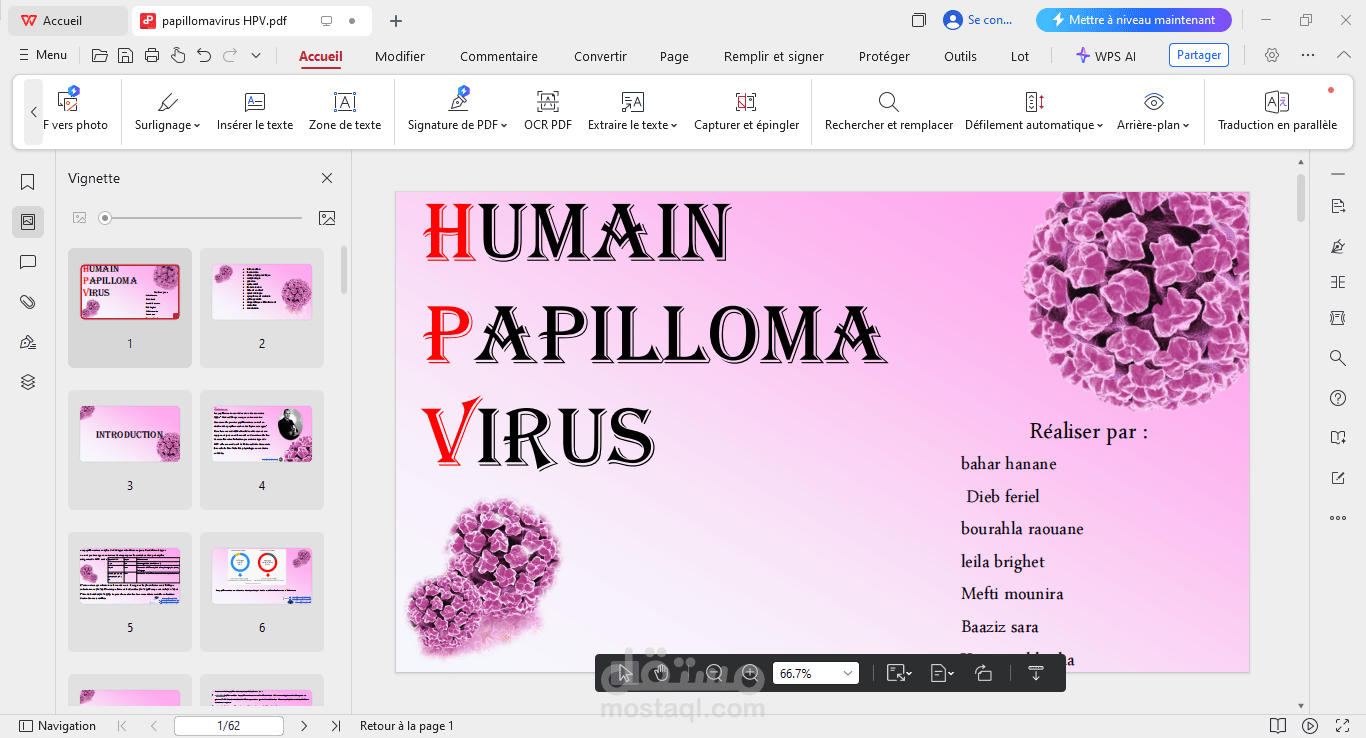1366x738 pixels.
Task: Click the Se connecter account button
Action: pyautogui.click(x=978, y=20)
